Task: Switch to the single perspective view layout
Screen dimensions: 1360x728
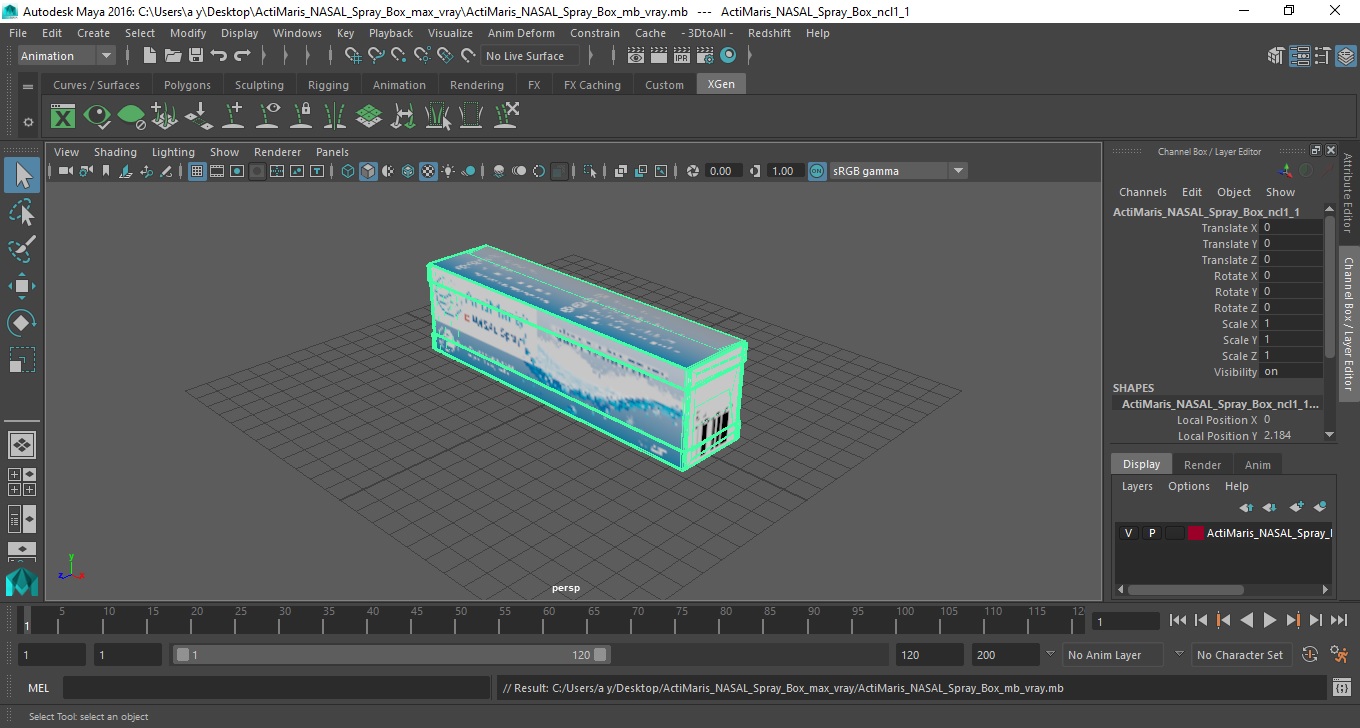Action: pos(22,445)
